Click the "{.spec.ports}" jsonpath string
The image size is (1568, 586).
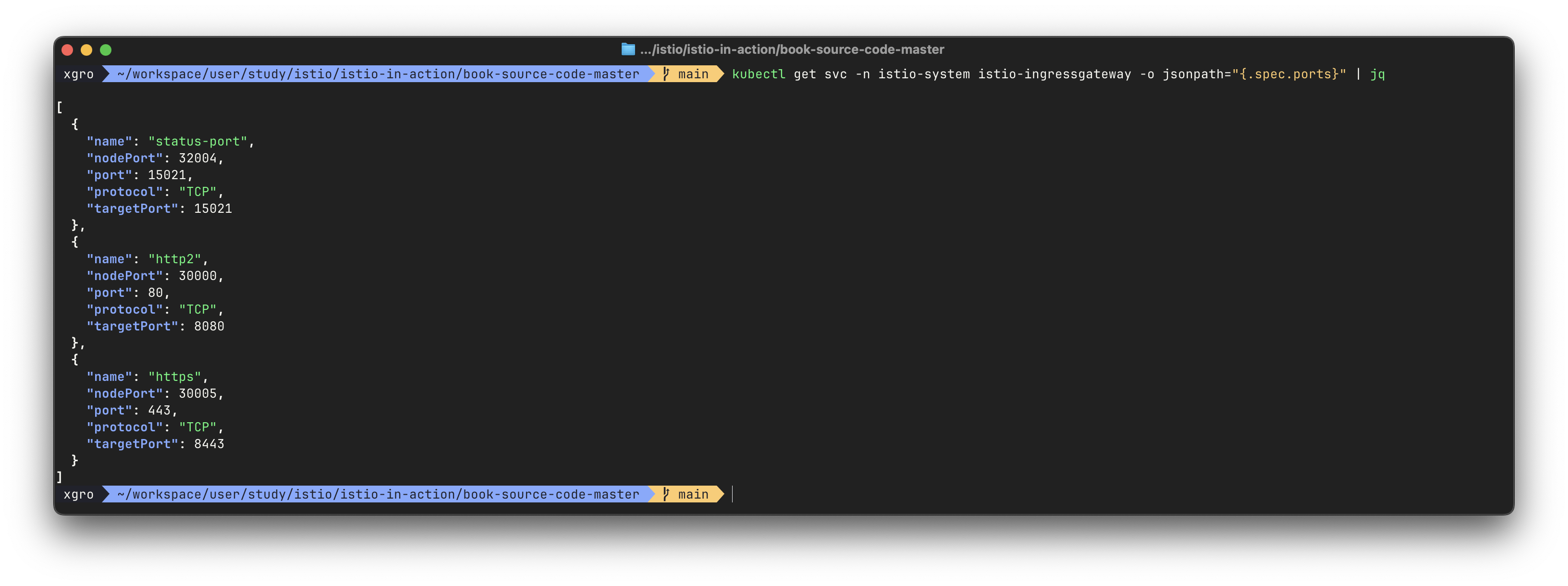click(x=1288, y=74)
